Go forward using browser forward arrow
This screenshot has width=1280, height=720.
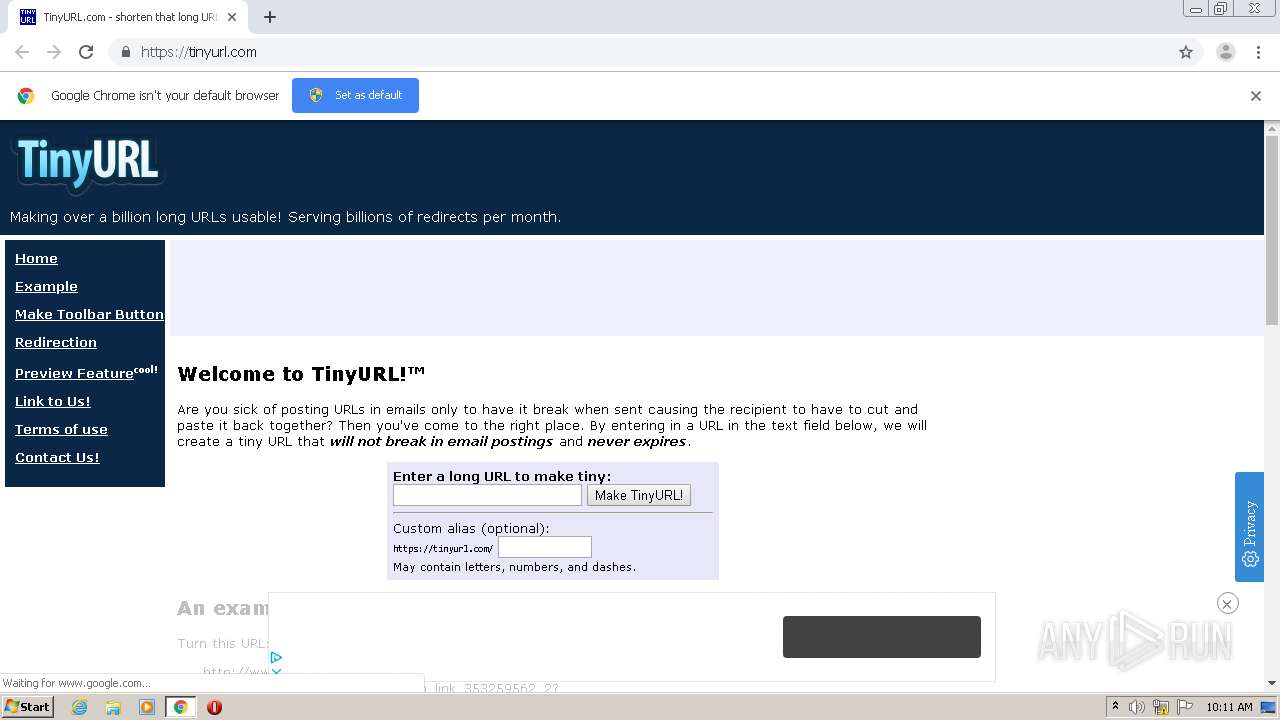coord(54,52)
